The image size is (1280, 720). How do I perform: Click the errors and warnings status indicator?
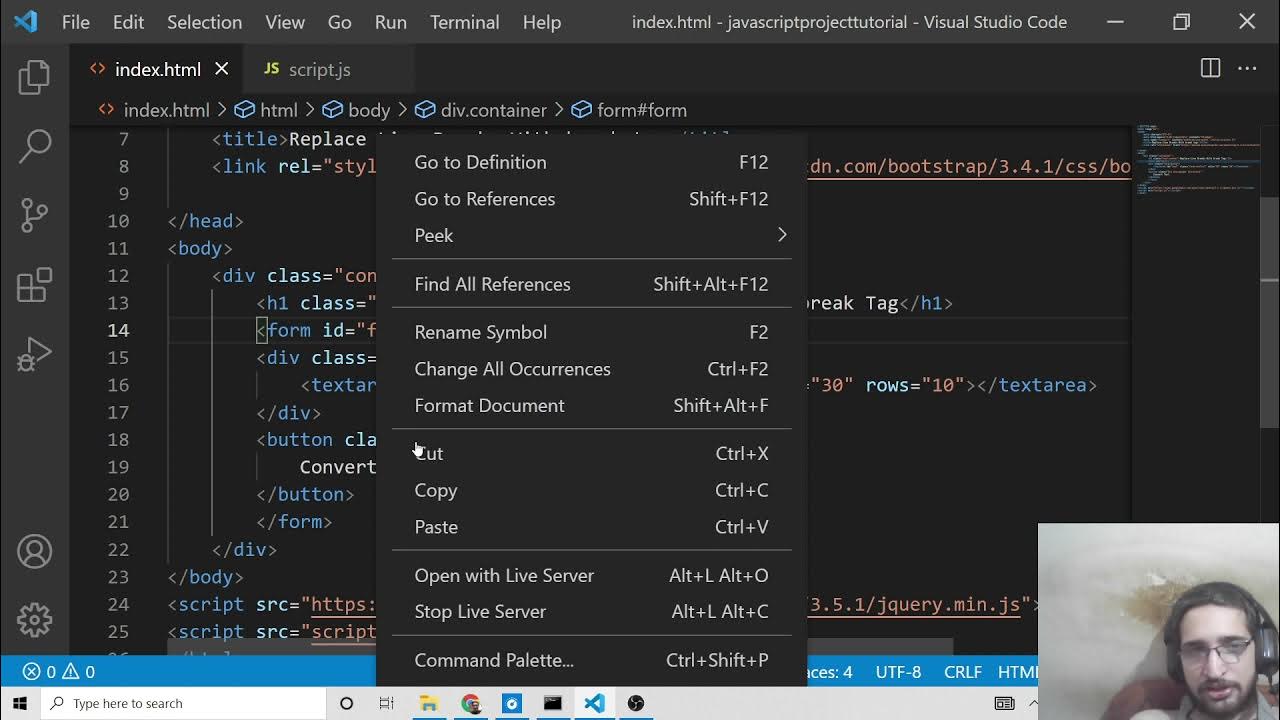(x=59, y=672)
